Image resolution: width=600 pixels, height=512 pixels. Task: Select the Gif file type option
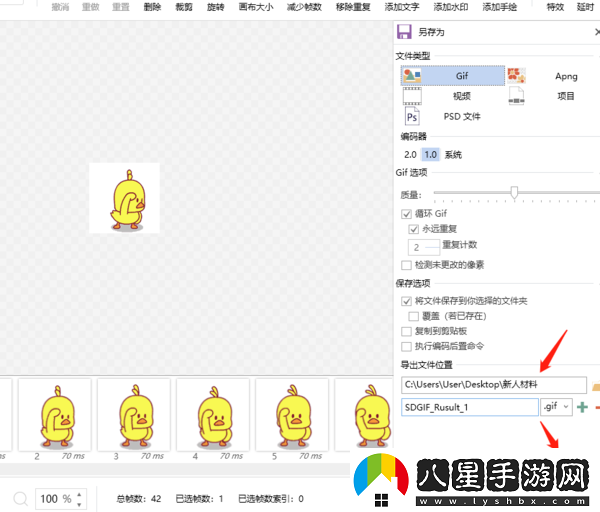(453, 76)
